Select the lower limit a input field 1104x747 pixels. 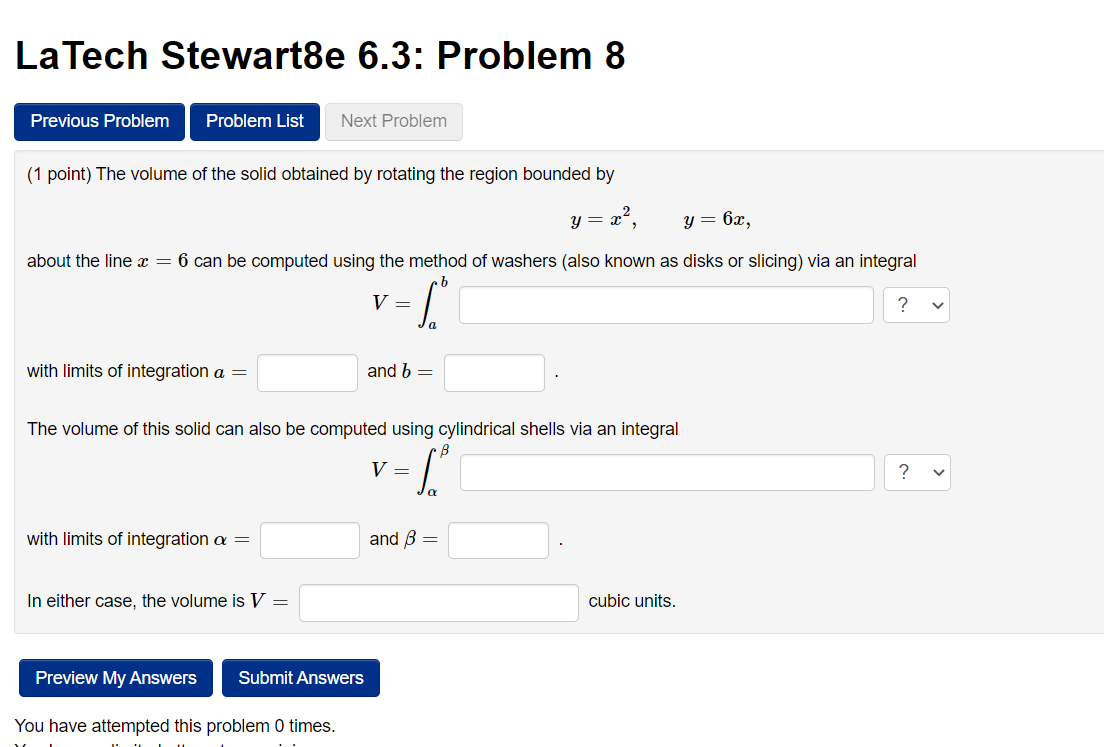[307, 372]
